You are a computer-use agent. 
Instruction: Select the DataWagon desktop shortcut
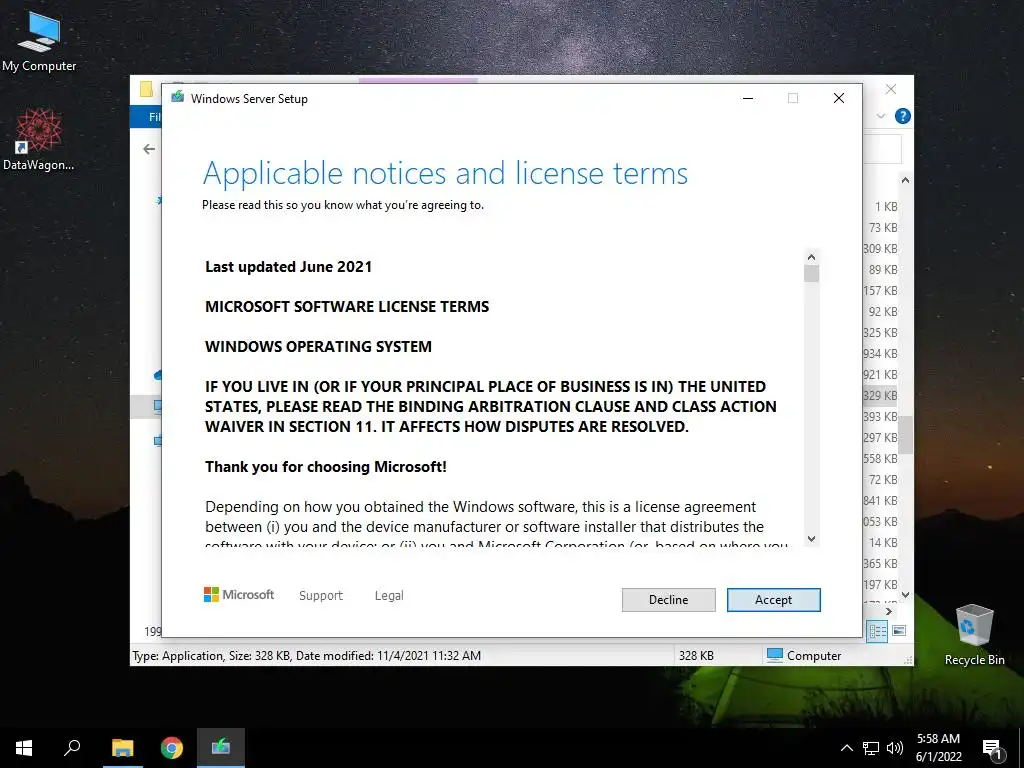click(x=39, y=140)
